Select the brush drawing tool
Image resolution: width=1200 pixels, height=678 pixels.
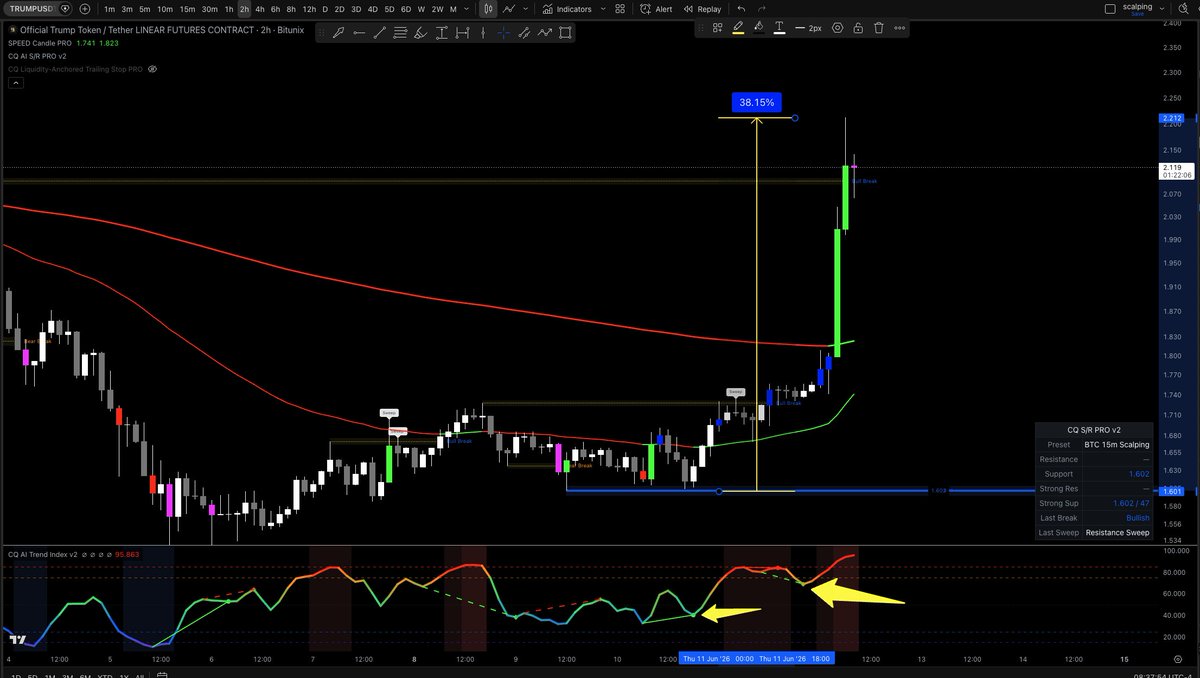(x=339, y=32)
